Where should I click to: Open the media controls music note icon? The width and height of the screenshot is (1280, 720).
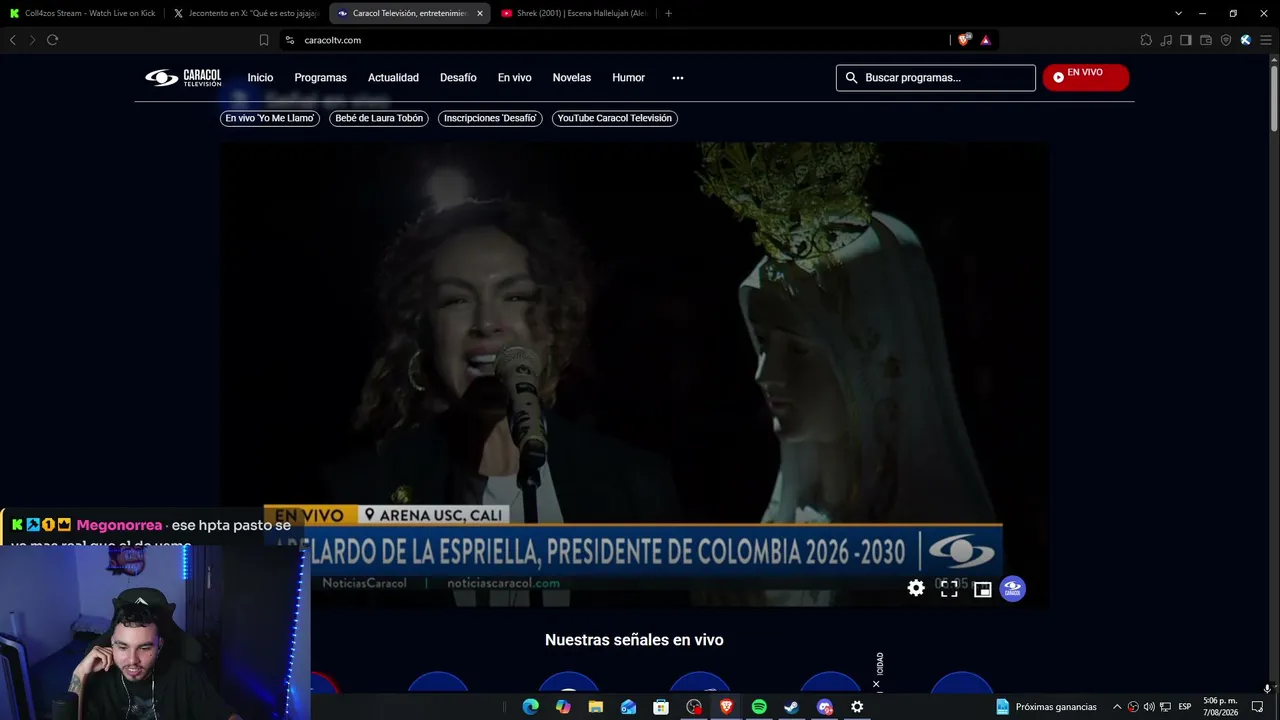[x=1166, y=40]
